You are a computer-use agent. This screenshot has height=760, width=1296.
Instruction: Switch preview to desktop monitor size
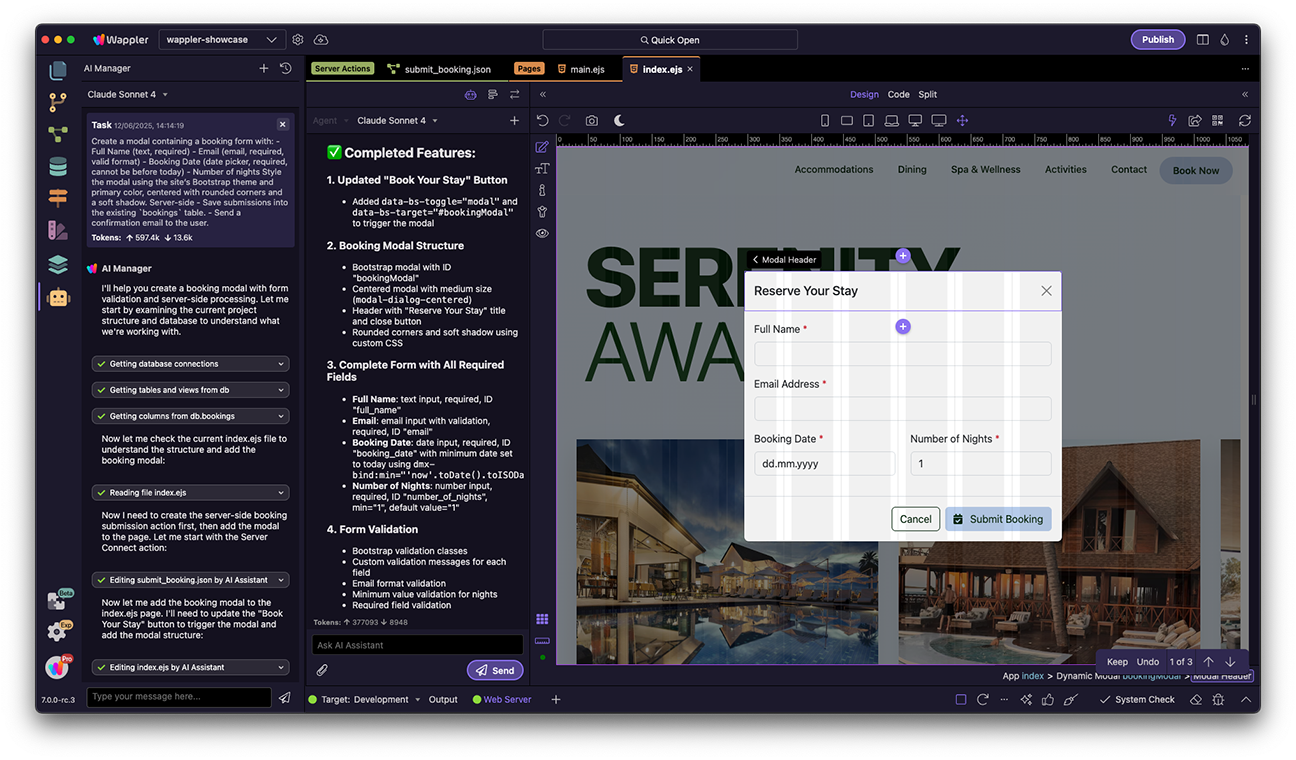914,119
